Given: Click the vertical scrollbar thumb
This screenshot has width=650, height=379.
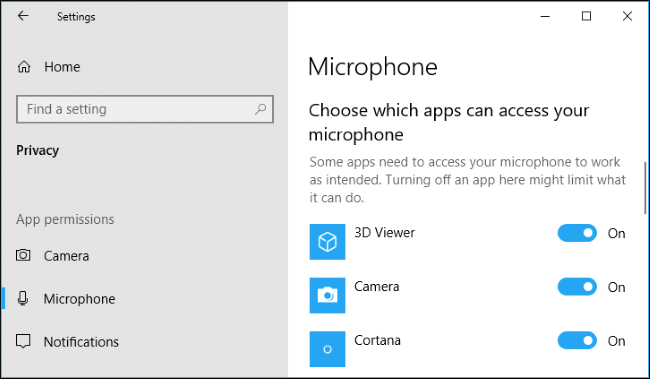Looking at the screenshot, I should pyautogui.click(x=645, y=187).
